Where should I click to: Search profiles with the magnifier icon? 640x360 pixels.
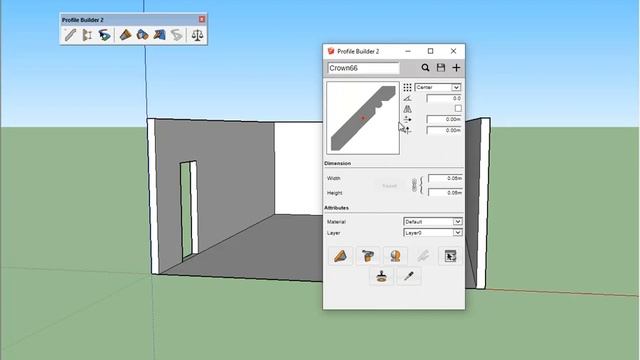(425, 68)
